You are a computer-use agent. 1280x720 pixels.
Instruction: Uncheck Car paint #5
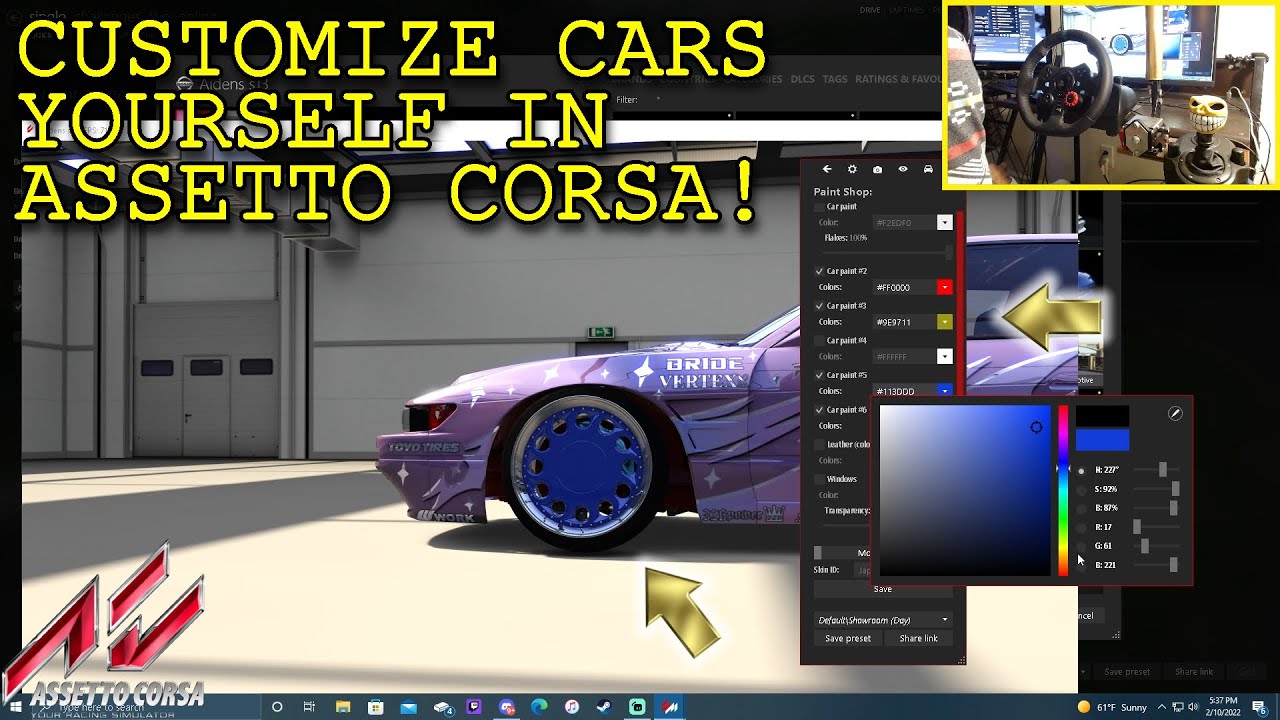tap(820, 375)
